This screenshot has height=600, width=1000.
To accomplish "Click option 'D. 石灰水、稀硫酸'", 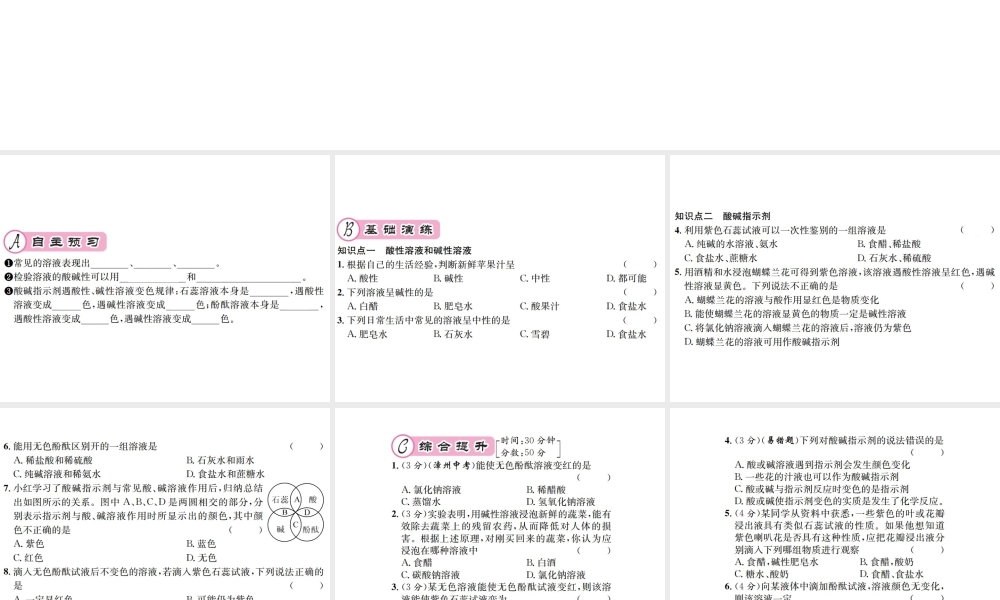I will click(x=894, y=258).
